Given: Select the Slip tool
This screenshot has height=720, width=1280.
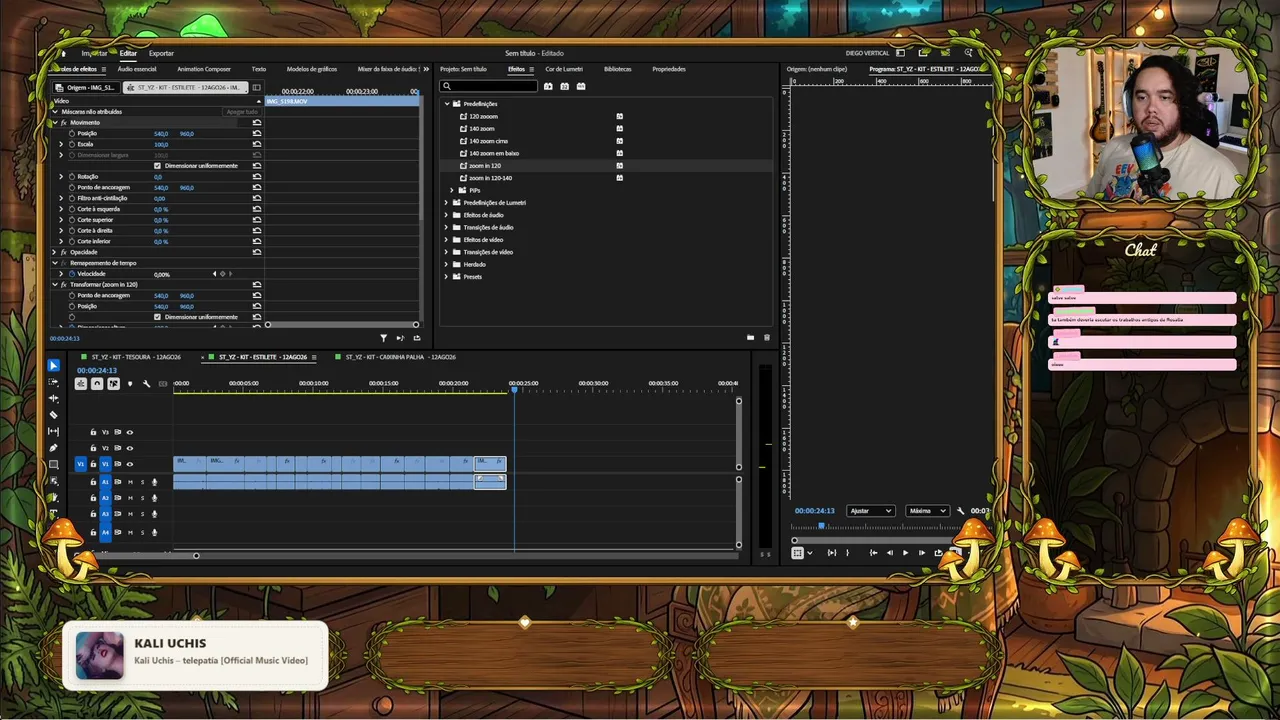Looking at the screenshot, I should click(54, 431).
